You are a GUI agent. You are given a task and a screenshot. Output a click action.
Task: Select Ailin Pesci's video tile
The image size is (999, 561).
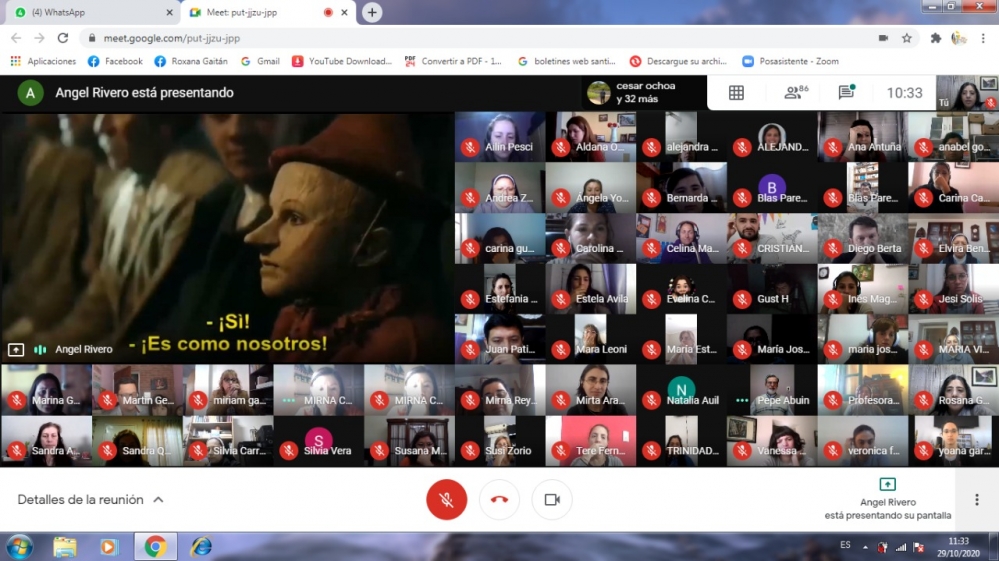point(500,136)
